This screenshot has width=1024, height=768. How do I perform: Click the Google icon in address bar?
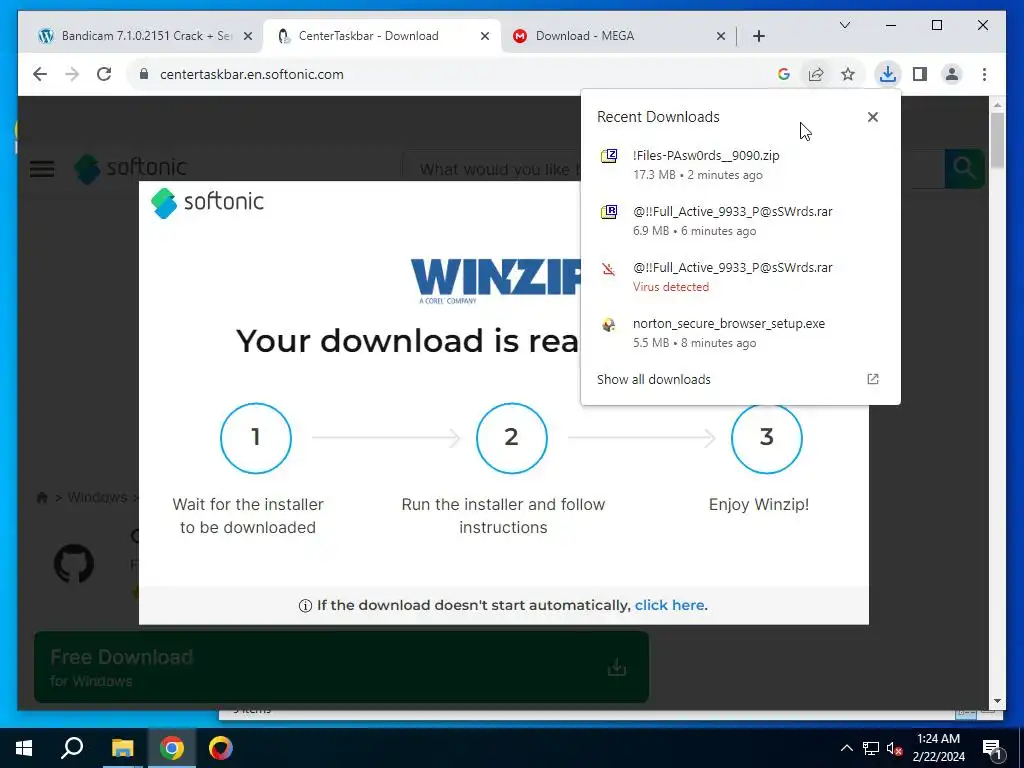784,74
